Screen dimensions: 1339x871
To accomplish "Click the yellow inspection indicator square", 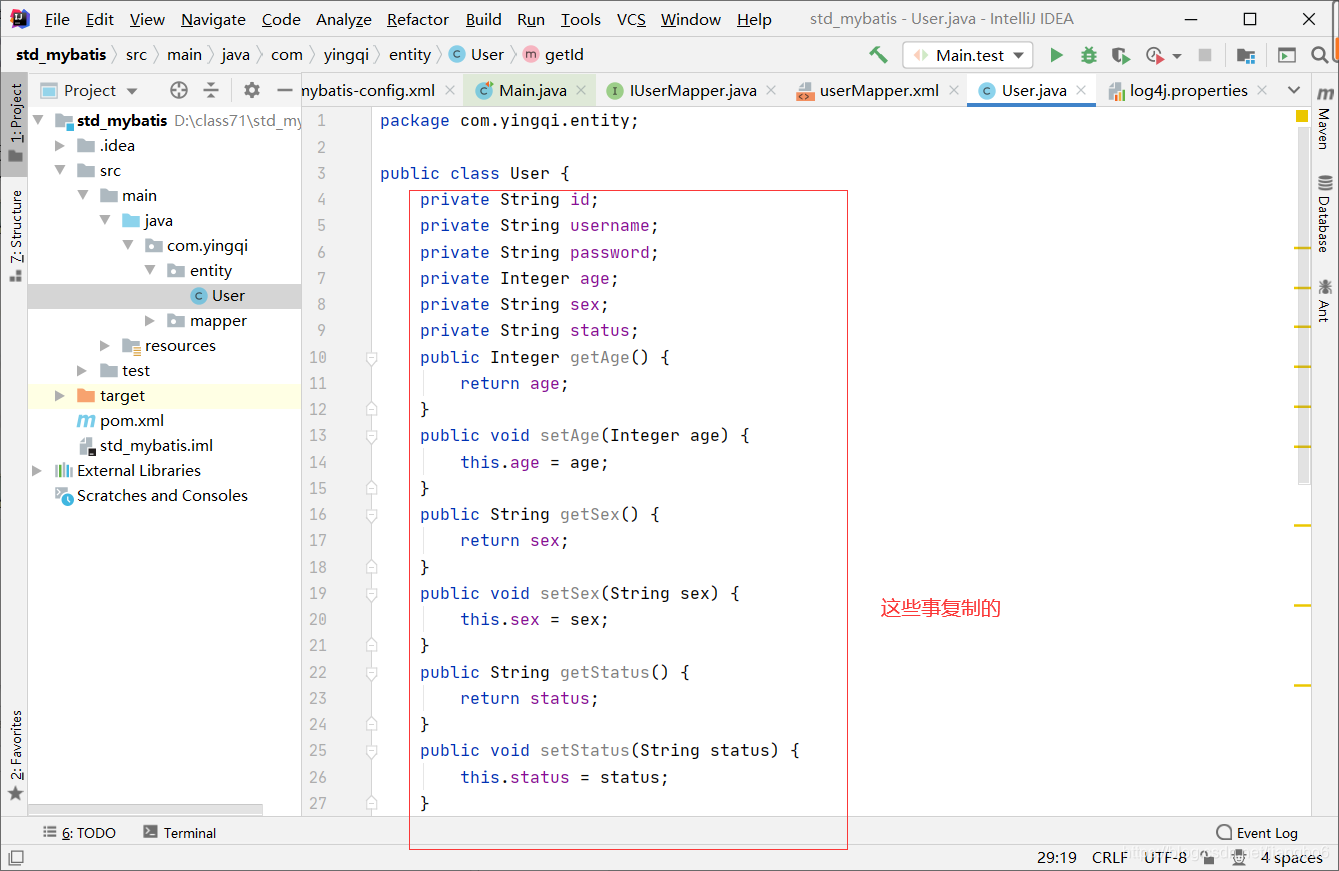I will coord(1302,117).
